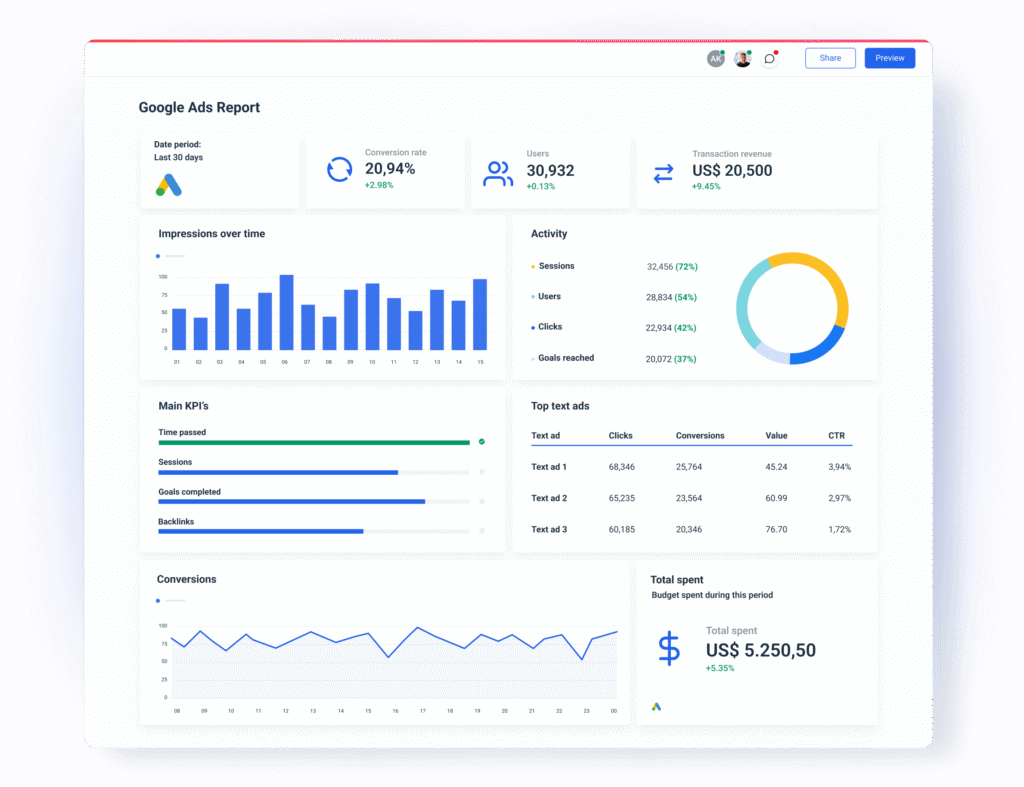Sort table by Clicks column header
The height and width of the screenshot is (787, 1024).
620,436
